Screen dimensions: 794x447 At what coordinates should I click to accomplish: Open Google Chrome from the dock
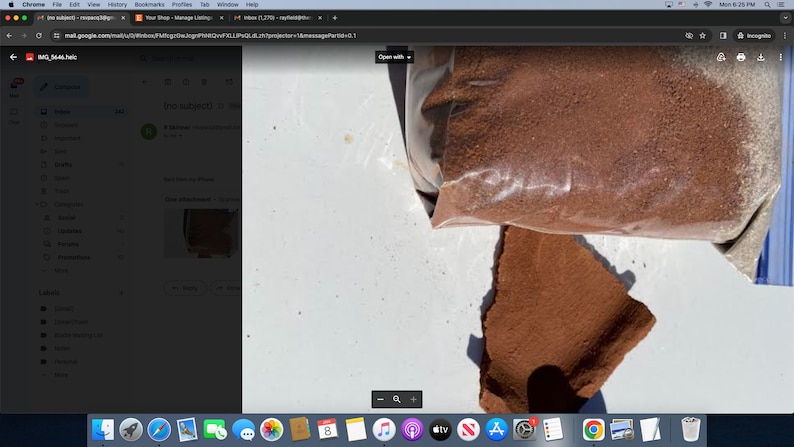tap(593, 430)
